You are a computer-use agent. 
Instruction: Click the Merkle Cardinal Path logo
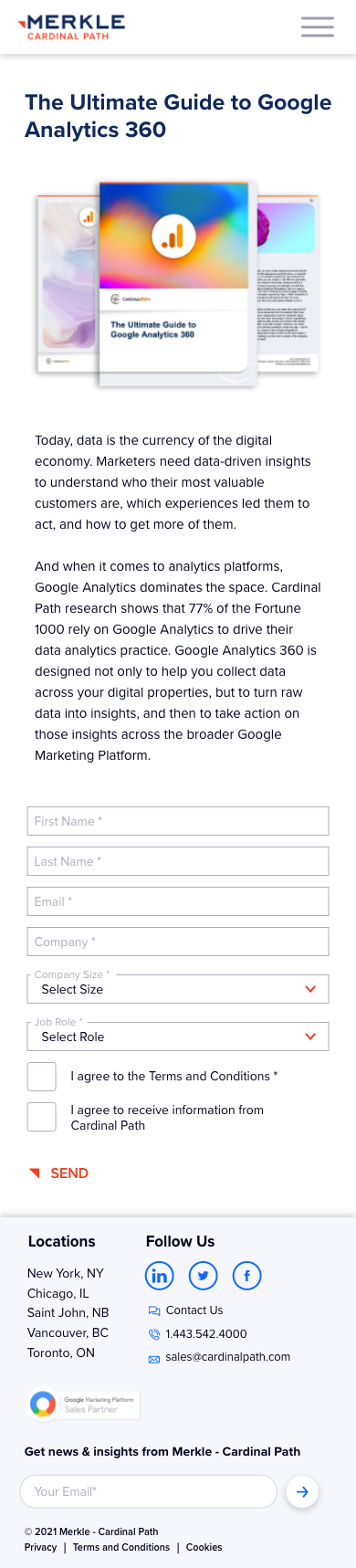click(x=71, y=27)
